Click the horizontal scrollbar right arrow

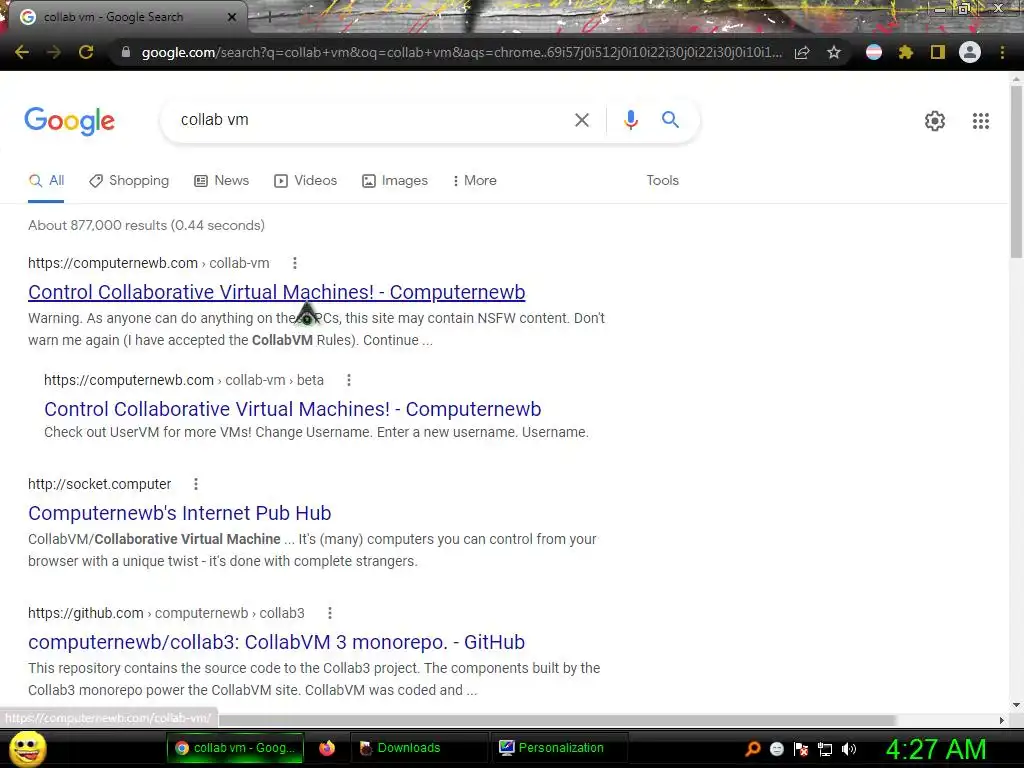[x=1002, y=720]
